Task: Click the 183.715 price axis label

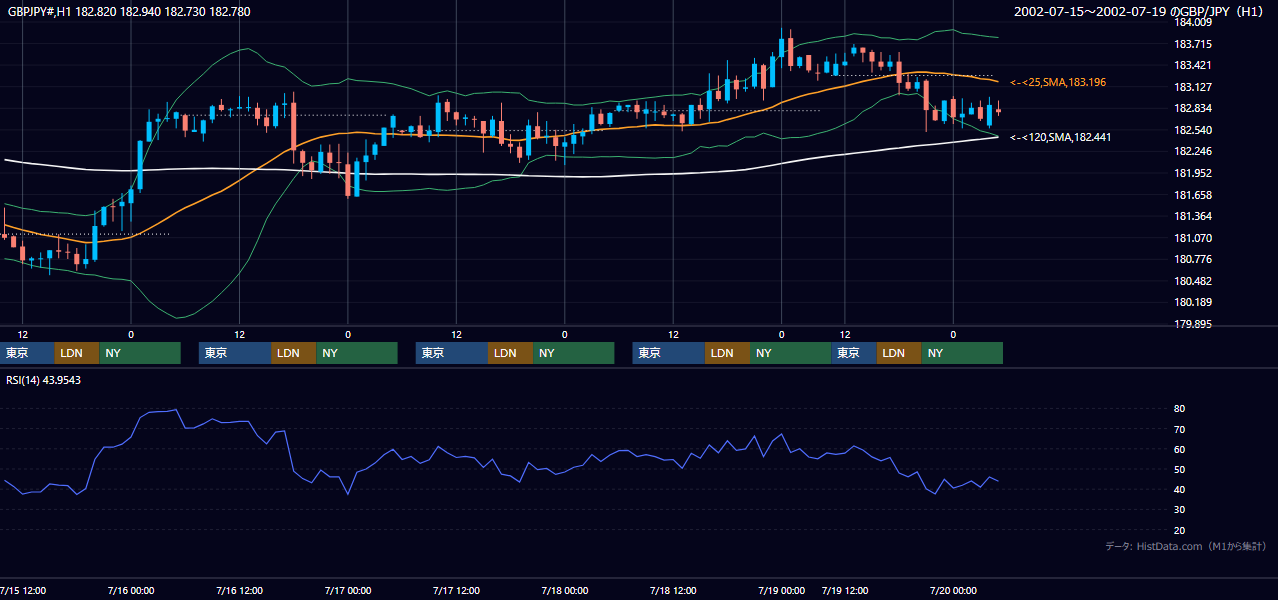Action: tap(1192, 44)
